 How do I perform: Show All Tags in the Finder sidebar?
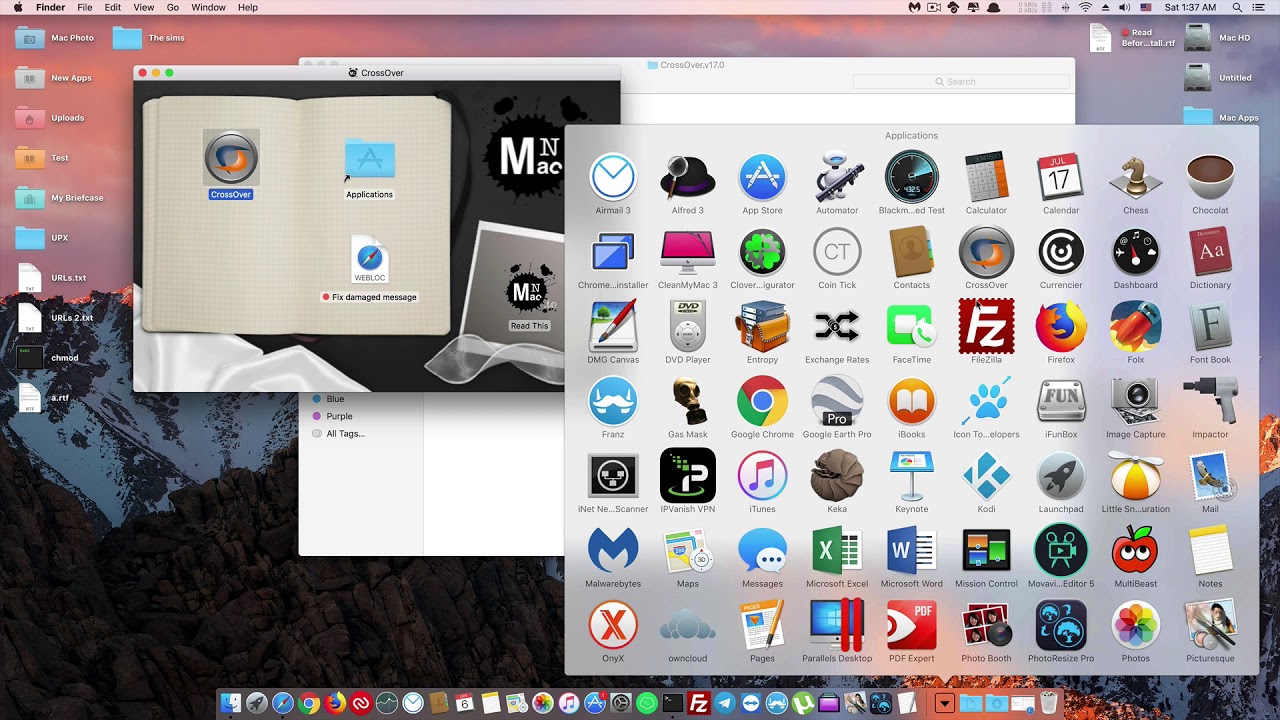pyautogui.click(x=345, y=433)
